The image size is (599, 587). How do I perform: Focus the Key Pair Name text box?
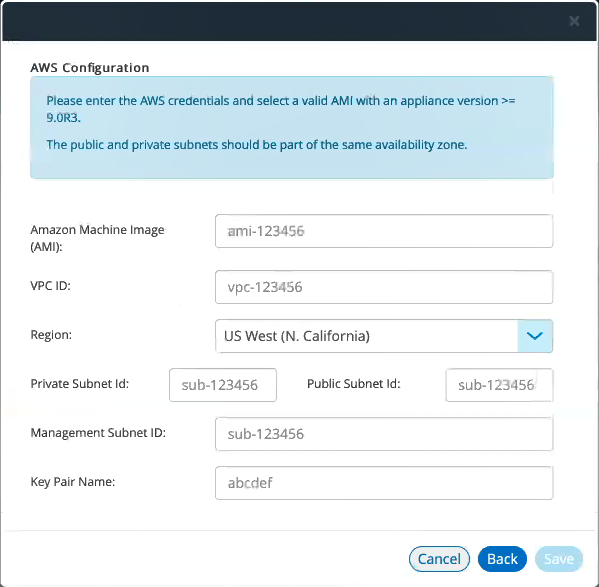point(384,483)
